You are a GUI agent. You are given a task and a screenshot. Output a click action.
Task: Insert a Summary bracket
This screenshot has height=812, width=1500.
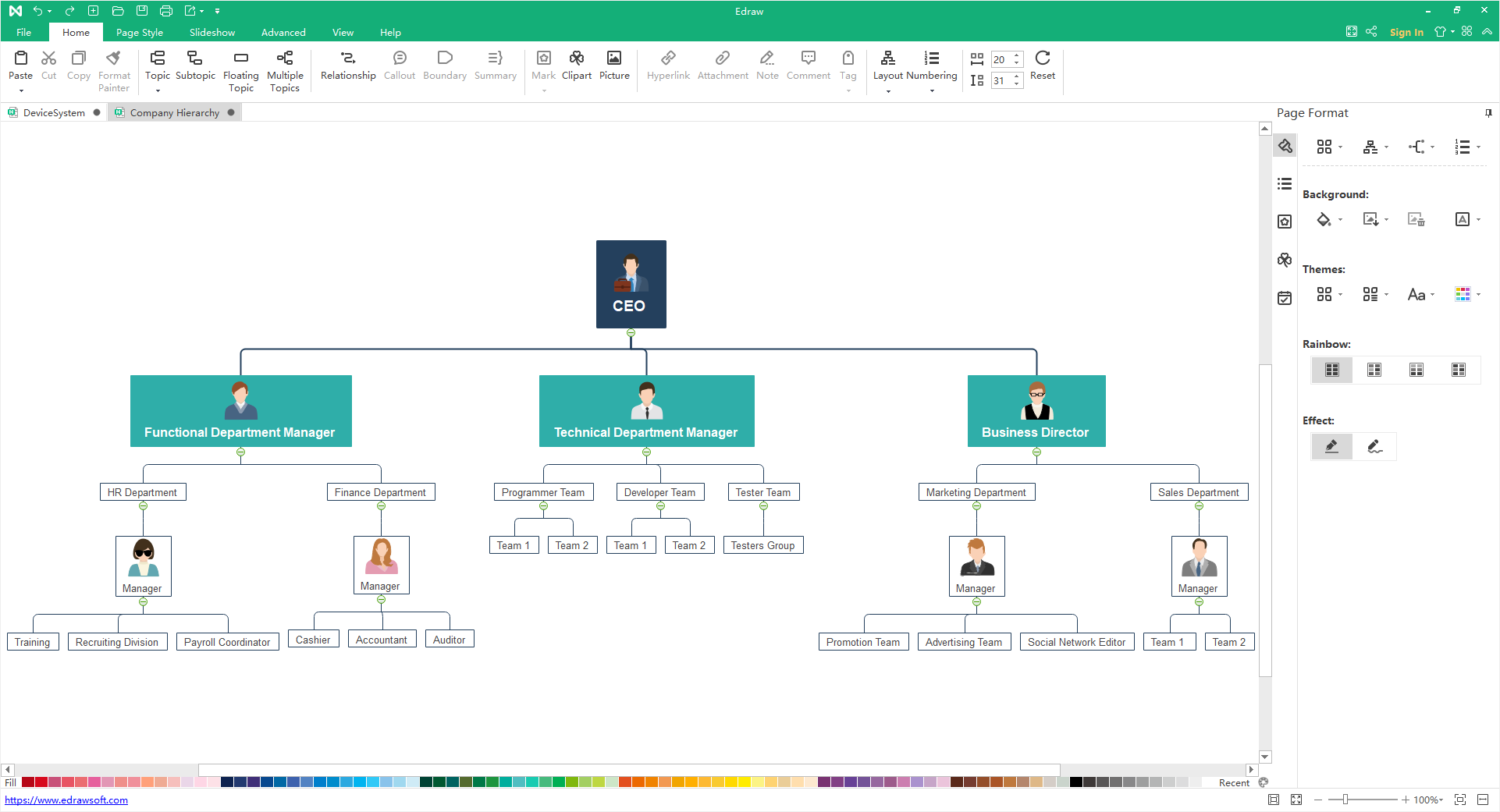(x=495, y=66)
